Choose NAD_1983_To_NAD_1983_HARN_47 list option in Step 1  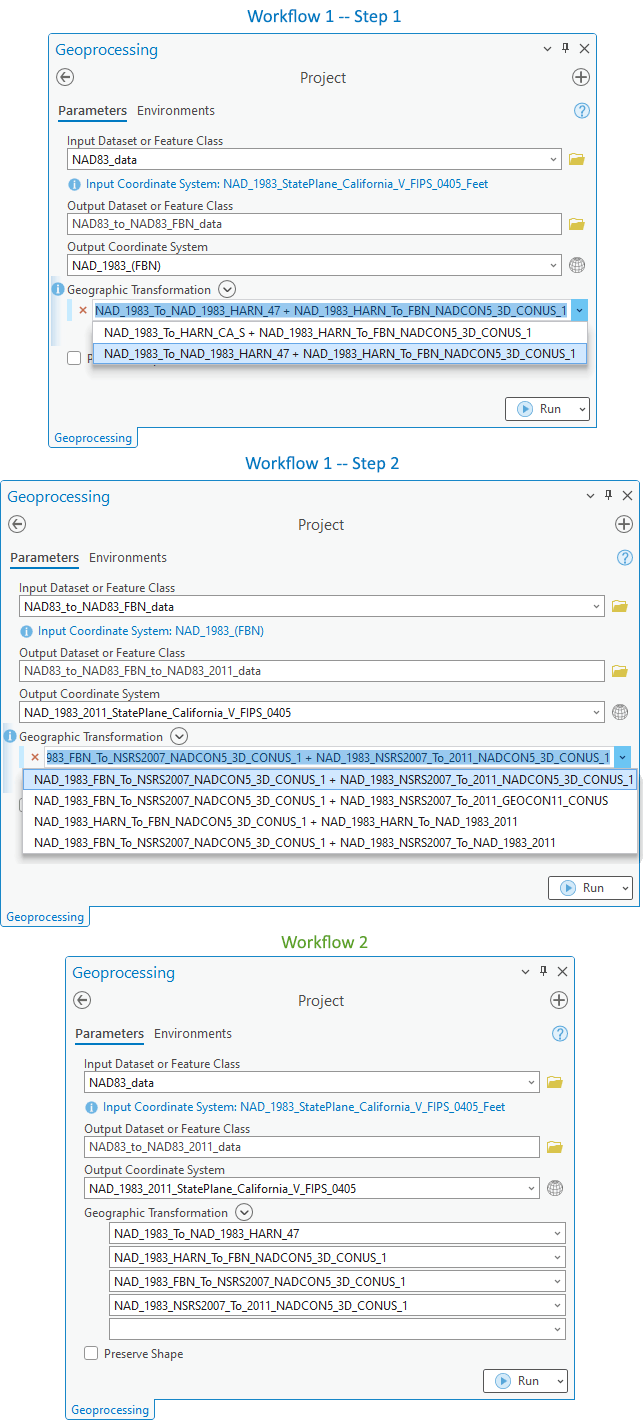click(339, 354)
